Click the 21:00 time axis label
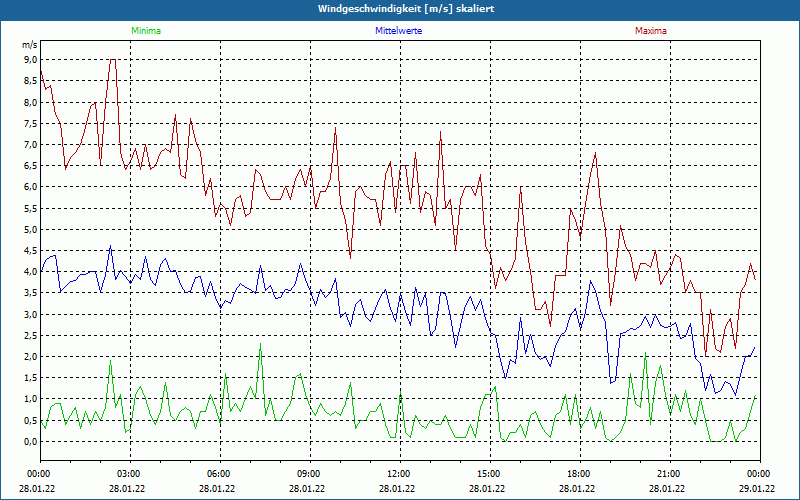Screen dimensions: 800x500 pyautogui.click(x=667, y=474)
